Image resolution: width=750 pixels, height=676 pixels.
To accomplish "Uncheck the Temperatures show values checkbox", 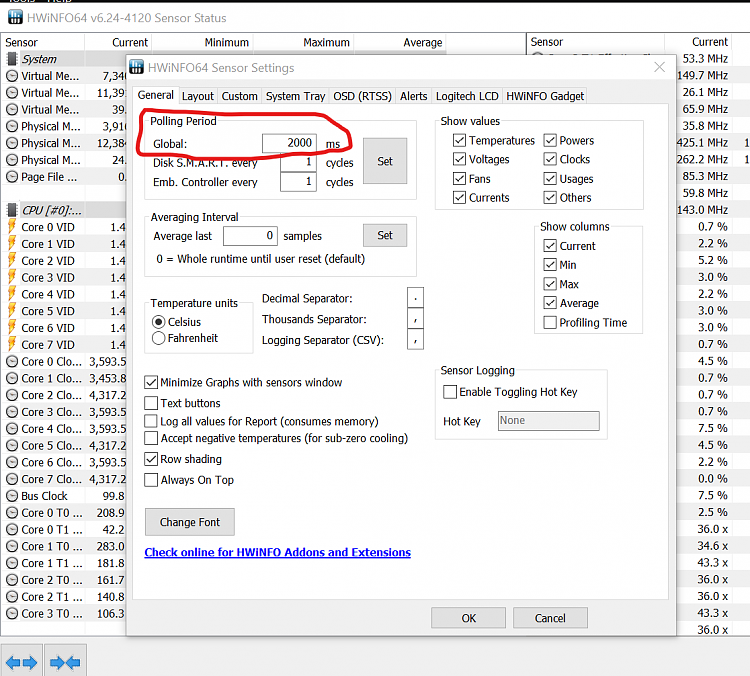I will click(x=459, y=140).
